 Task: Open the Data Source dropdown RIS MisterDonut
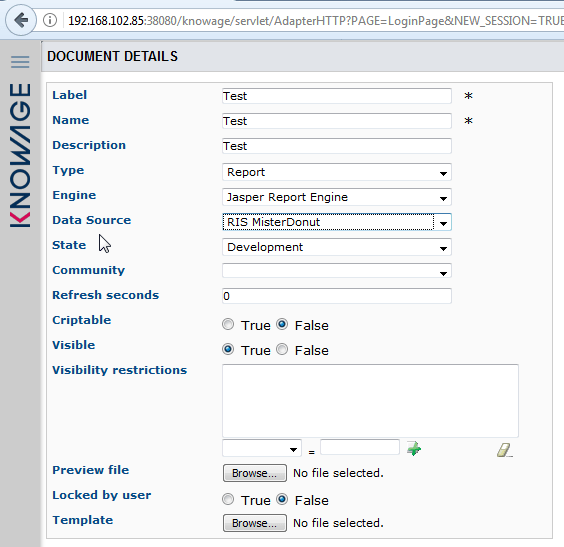point(337,222)
